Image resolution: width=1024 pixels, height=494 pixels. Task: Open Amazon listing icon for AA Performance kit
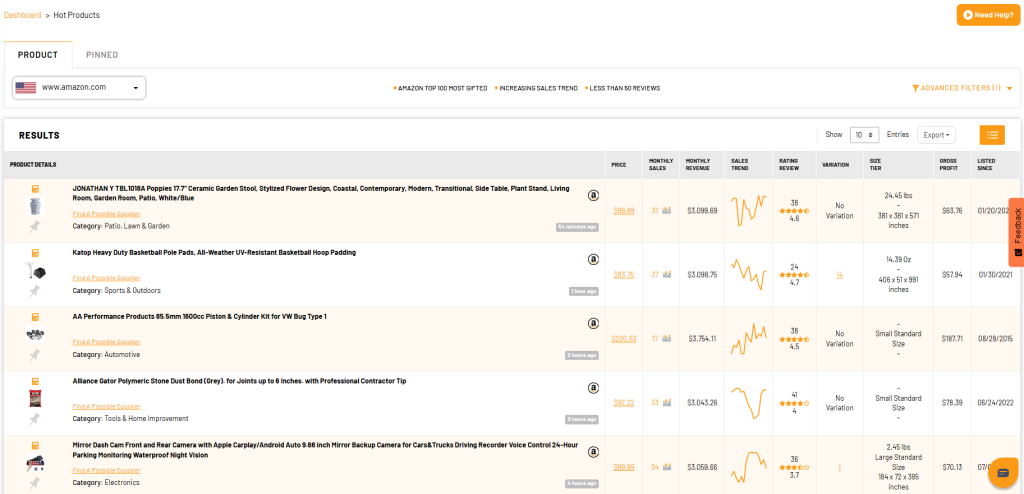click(593, 323)
